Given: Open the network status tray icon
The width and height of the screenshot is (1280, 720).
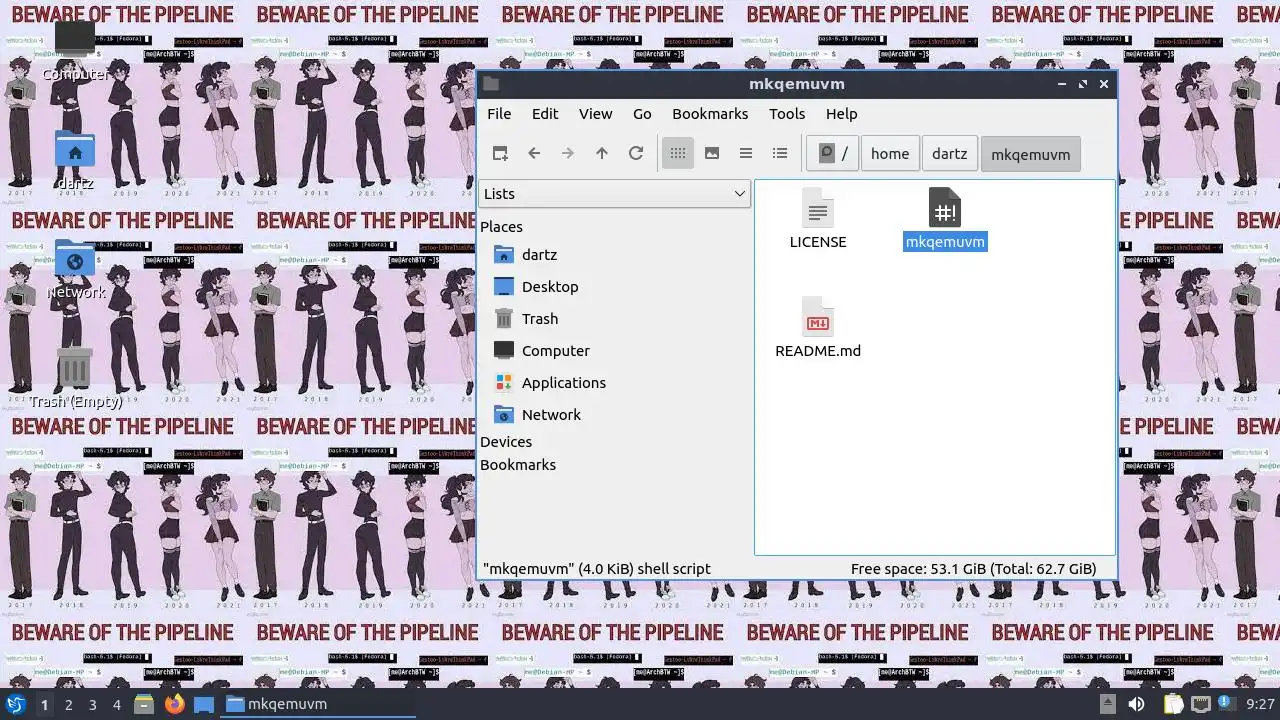Looking at the screenshot, I should 1200,704.
